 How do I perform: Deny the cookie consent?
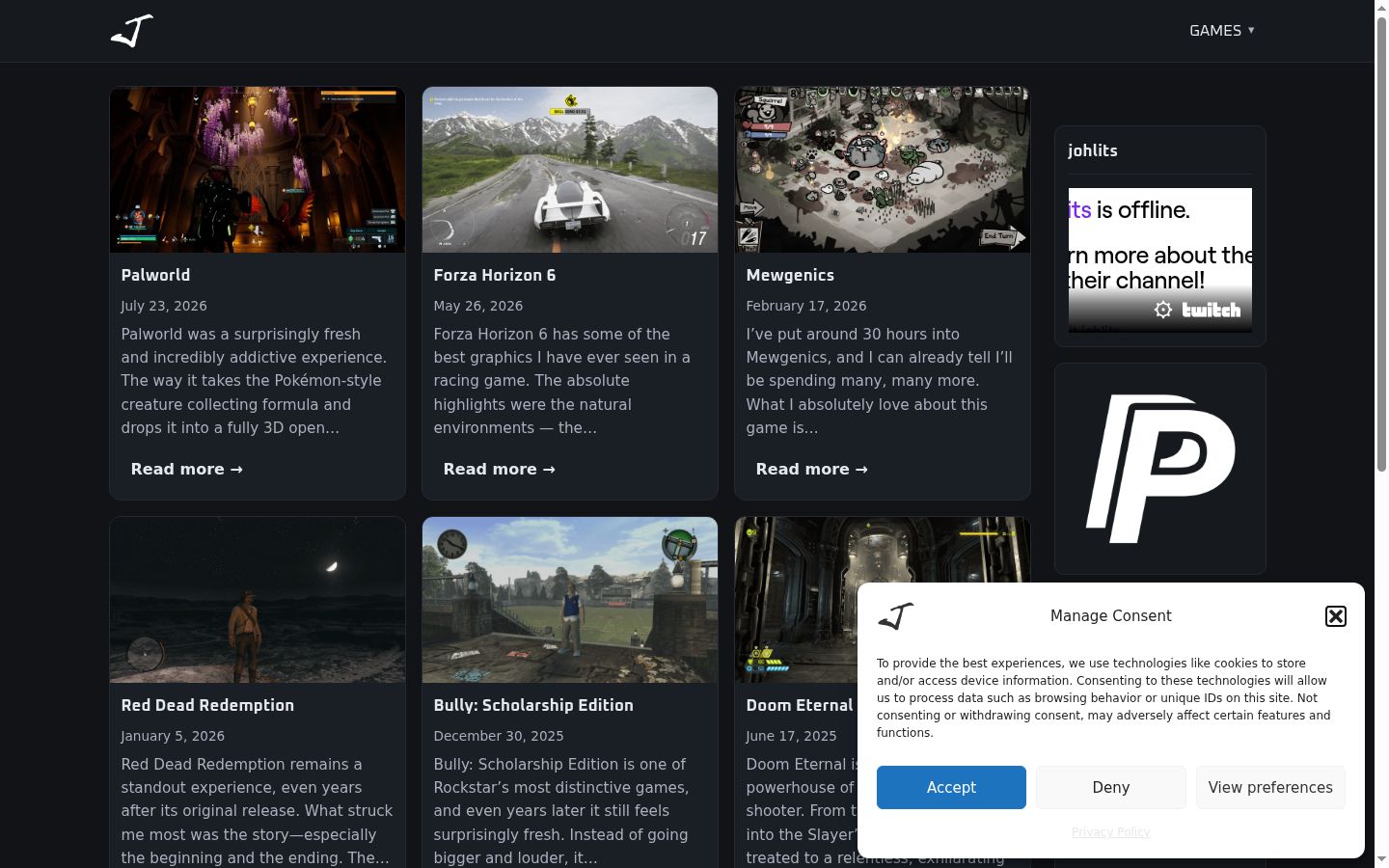[1111, 787]
